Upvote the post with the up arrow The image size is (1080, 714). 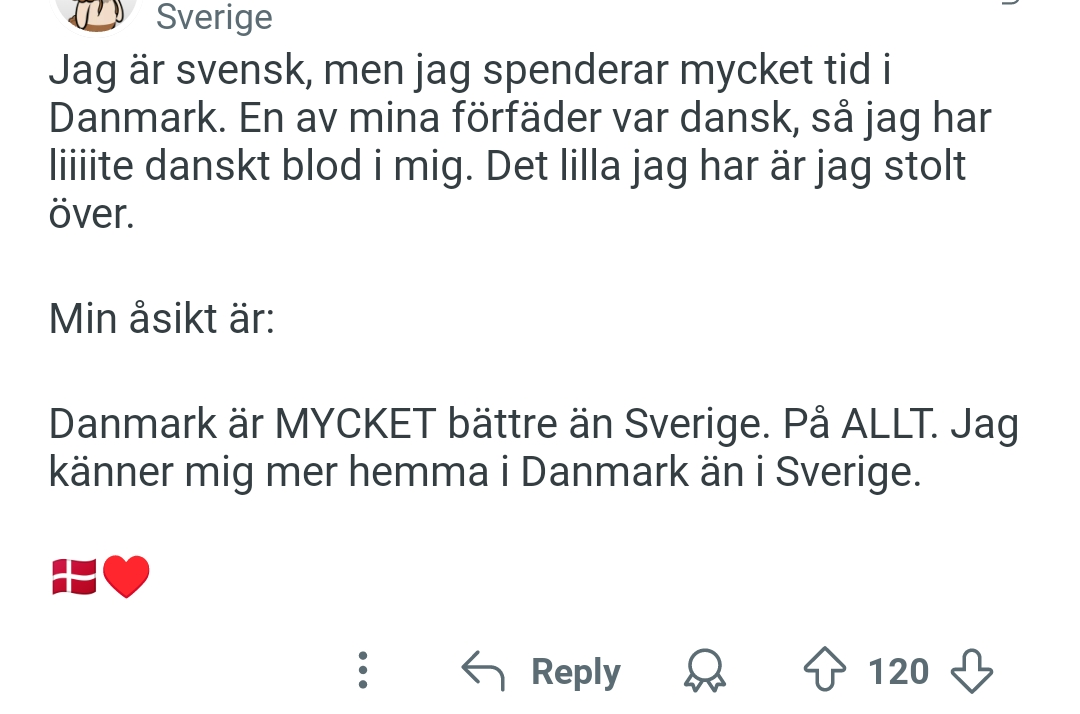[x=824, y=671]
